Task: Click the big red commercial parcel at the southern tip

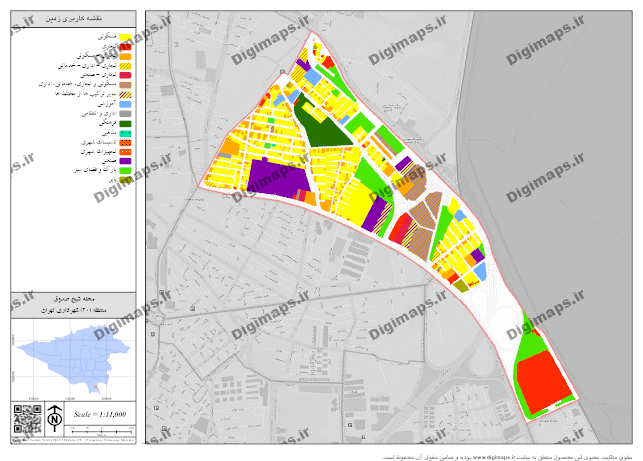Action: coord(543,383)
